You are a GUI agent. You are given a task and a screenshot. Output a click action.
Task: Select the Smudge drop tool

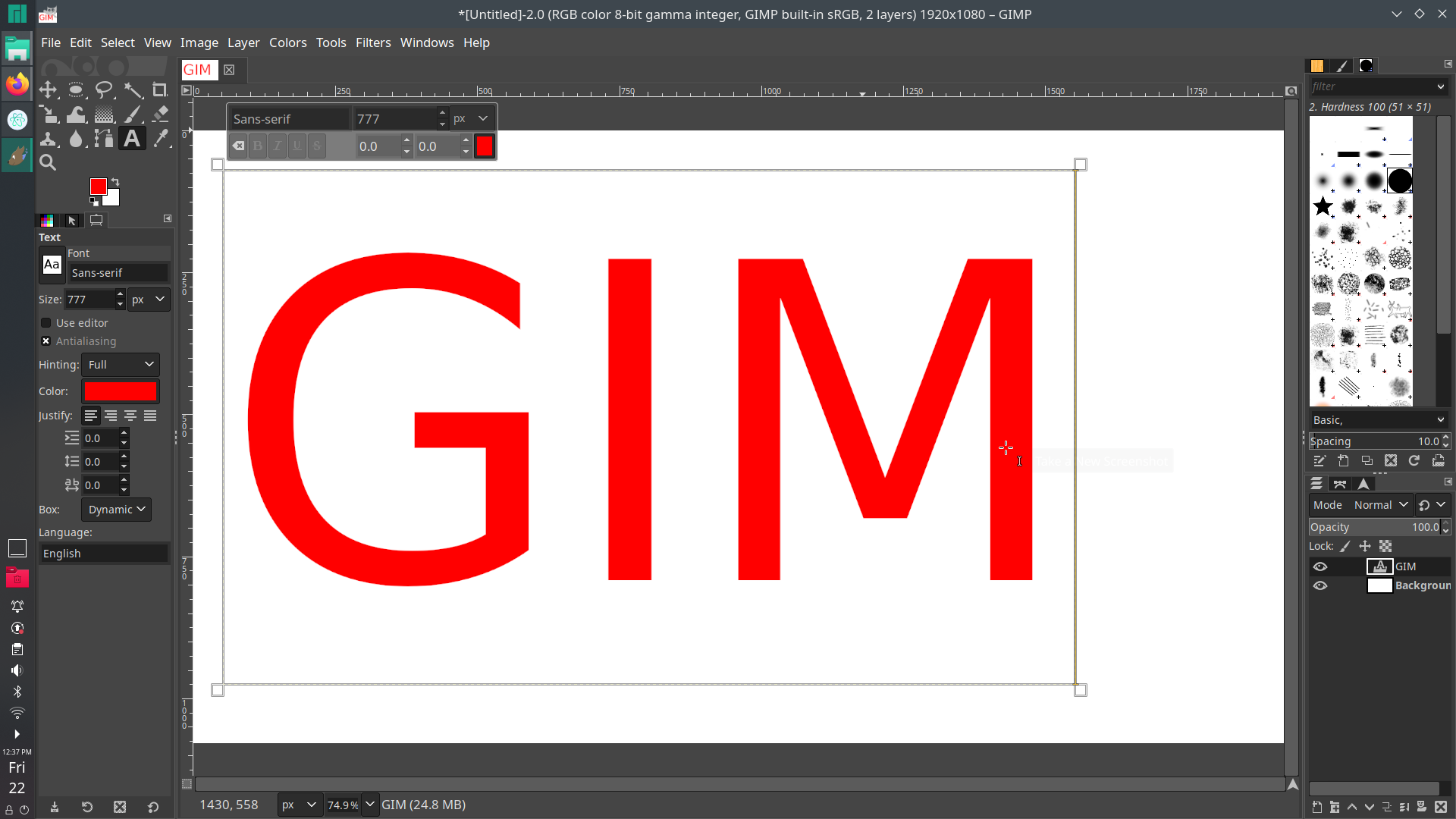click(76, 139)
